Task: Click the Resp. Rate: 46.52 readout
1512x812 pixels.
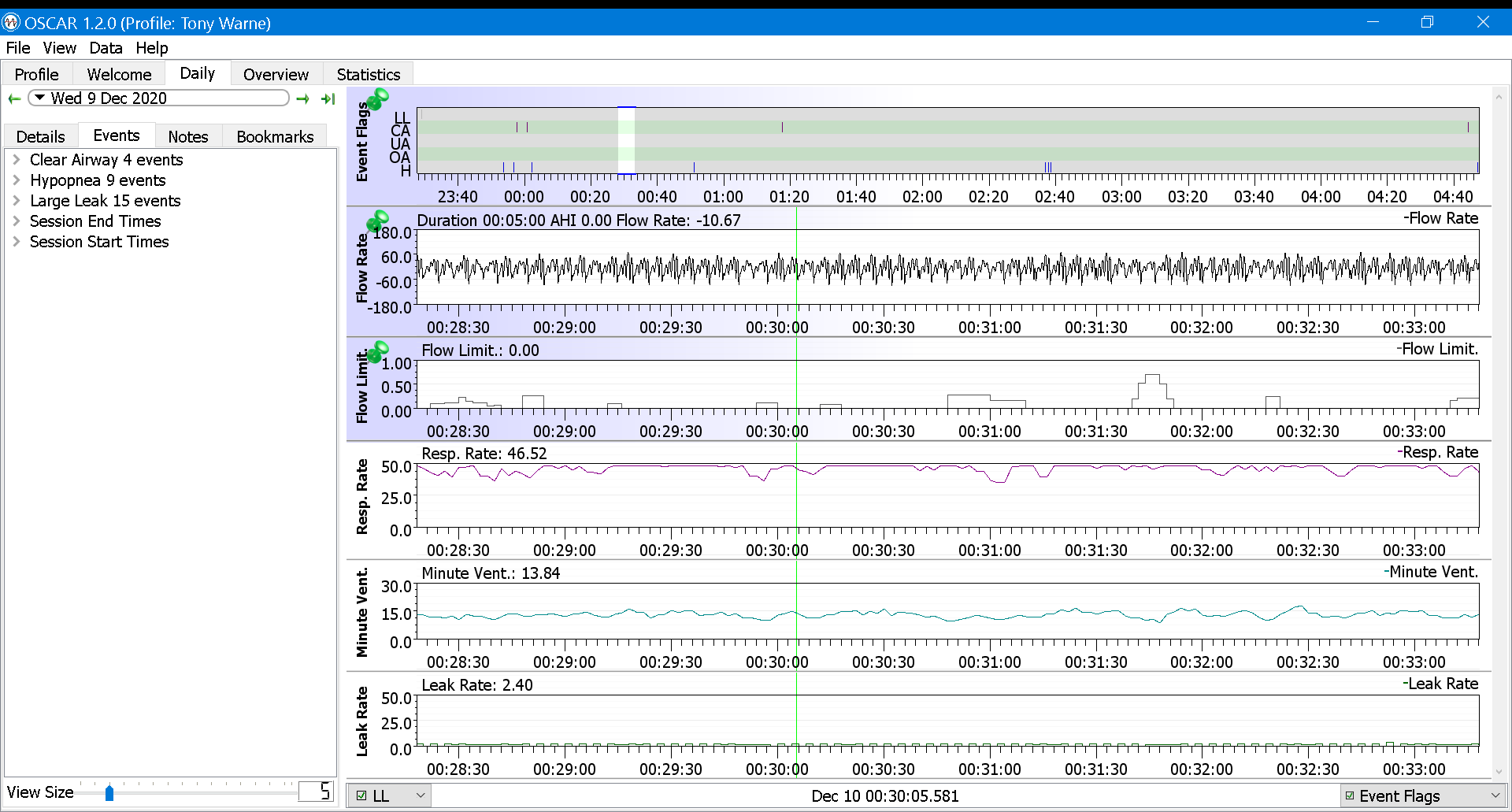Action: (x=484, y=454)
